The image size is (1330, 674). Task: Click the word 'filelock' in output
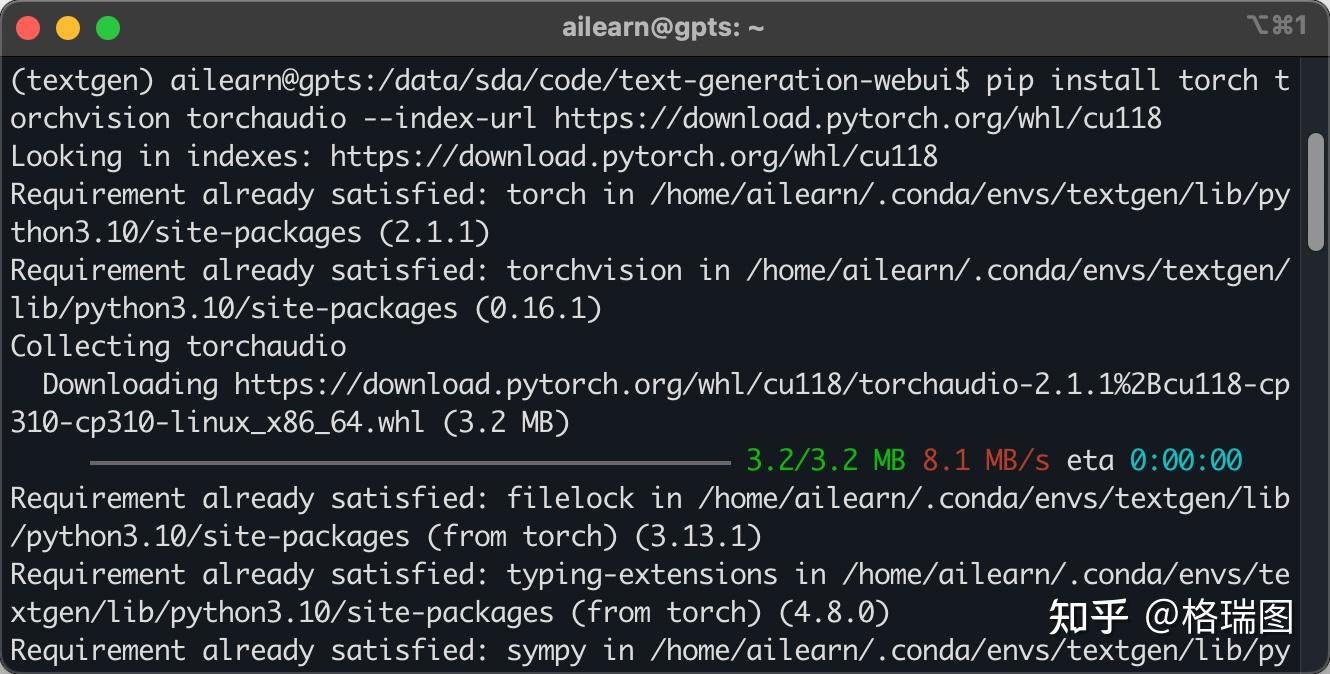click(x=570, y=499)
